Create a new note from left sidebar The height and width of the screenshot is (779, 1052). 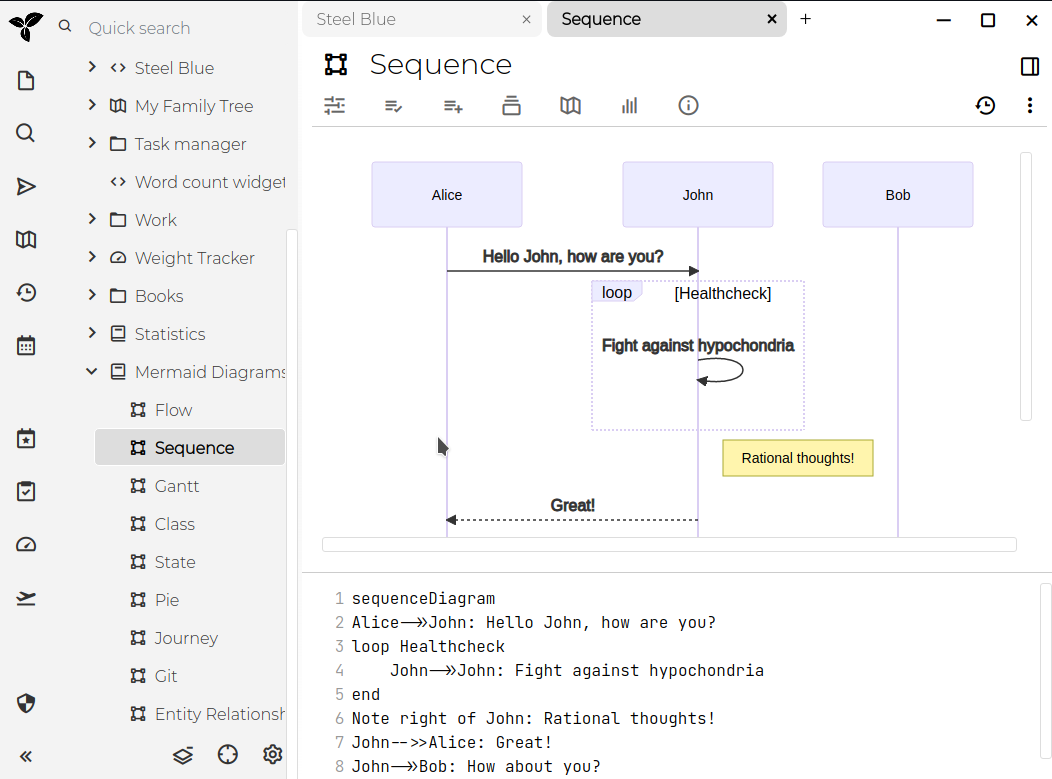tap(27, 81)
